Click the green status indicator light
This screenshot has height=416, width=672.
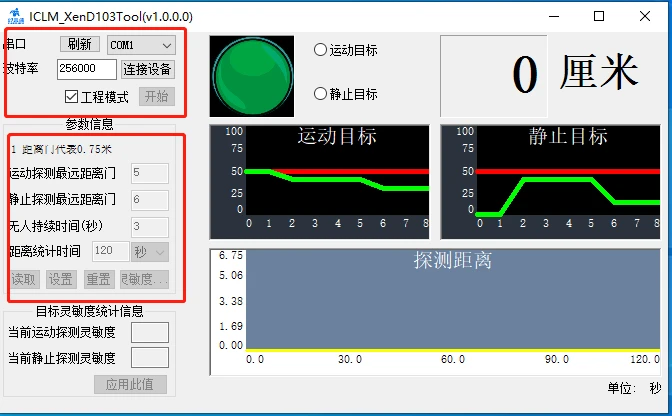(x=252, y=76)
